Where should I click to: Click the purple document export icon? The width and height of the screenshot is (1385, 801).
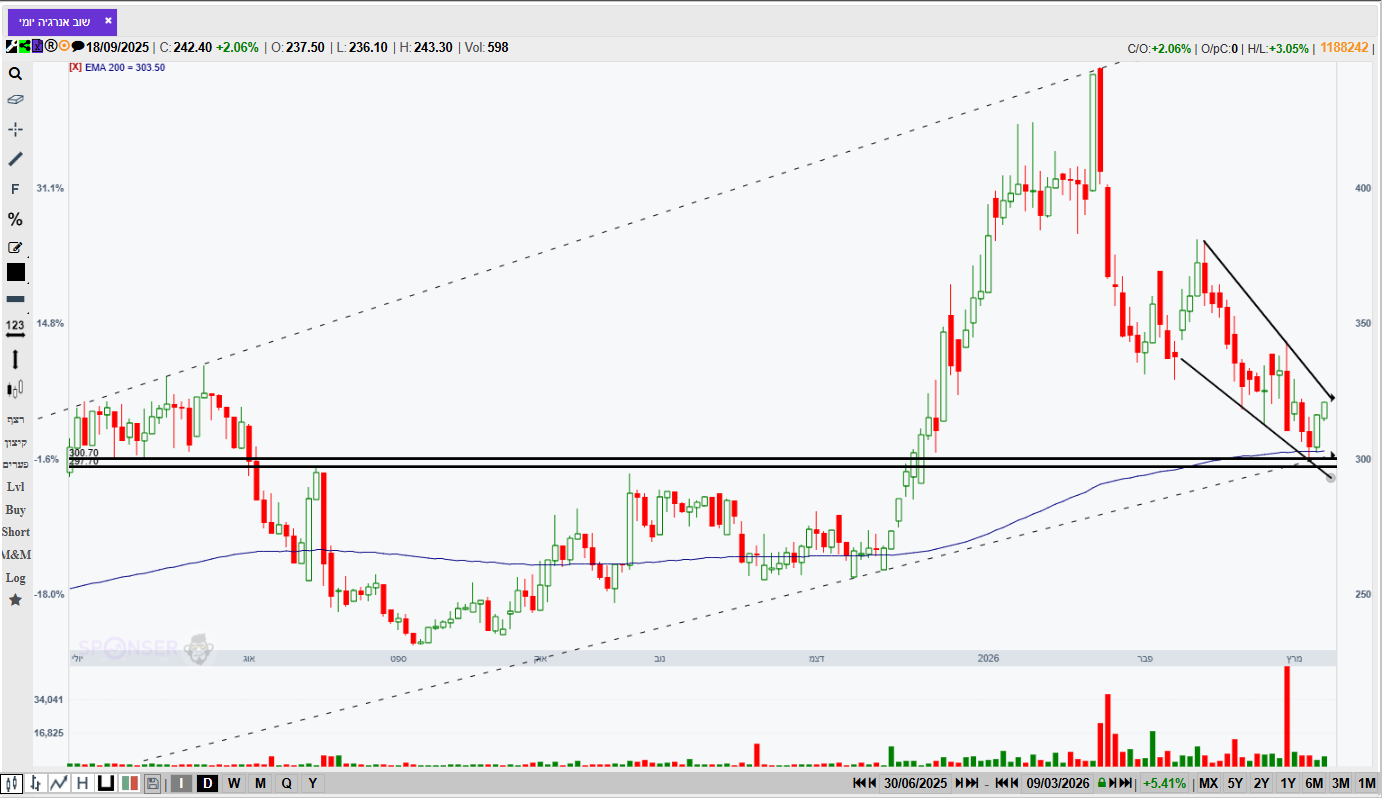pyautogui.click(x=37, y=46)
